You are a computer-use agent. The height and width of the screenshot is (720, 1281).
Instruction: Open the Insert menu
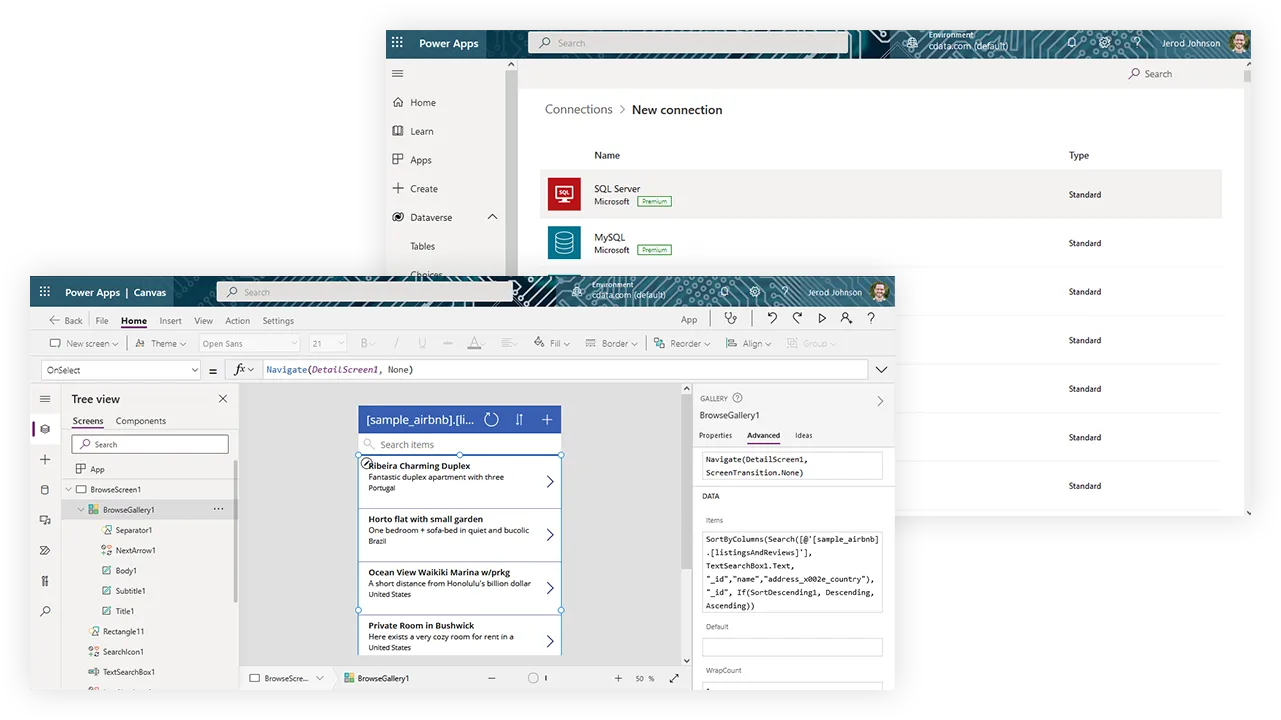tap(169, 320)
